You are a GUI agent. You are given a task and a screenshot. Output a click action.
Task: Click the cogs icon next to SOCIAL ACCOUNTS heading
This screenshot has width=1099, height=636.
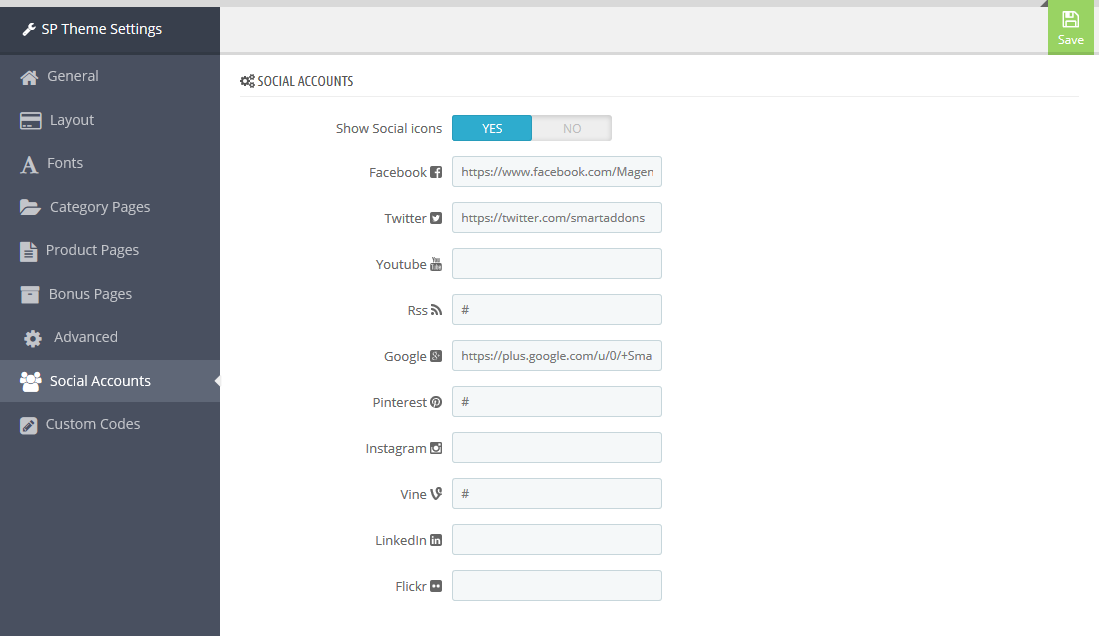(247, 81)
